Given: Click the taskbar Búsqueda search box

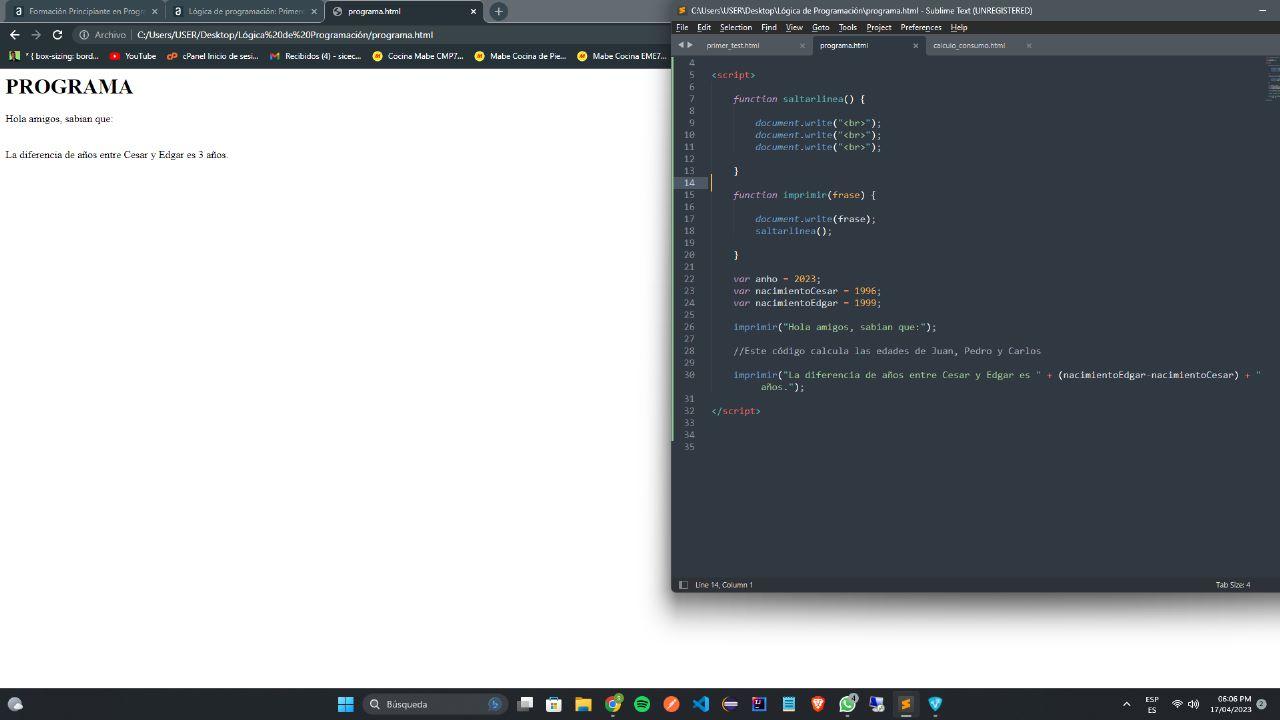Looking at the screenshot, I should (435, 704).
